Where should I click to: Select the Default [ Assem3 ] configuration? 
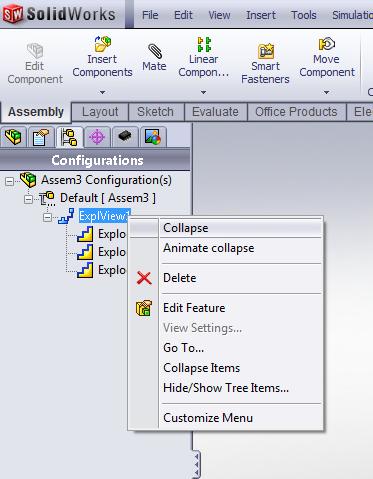[108, 198]
